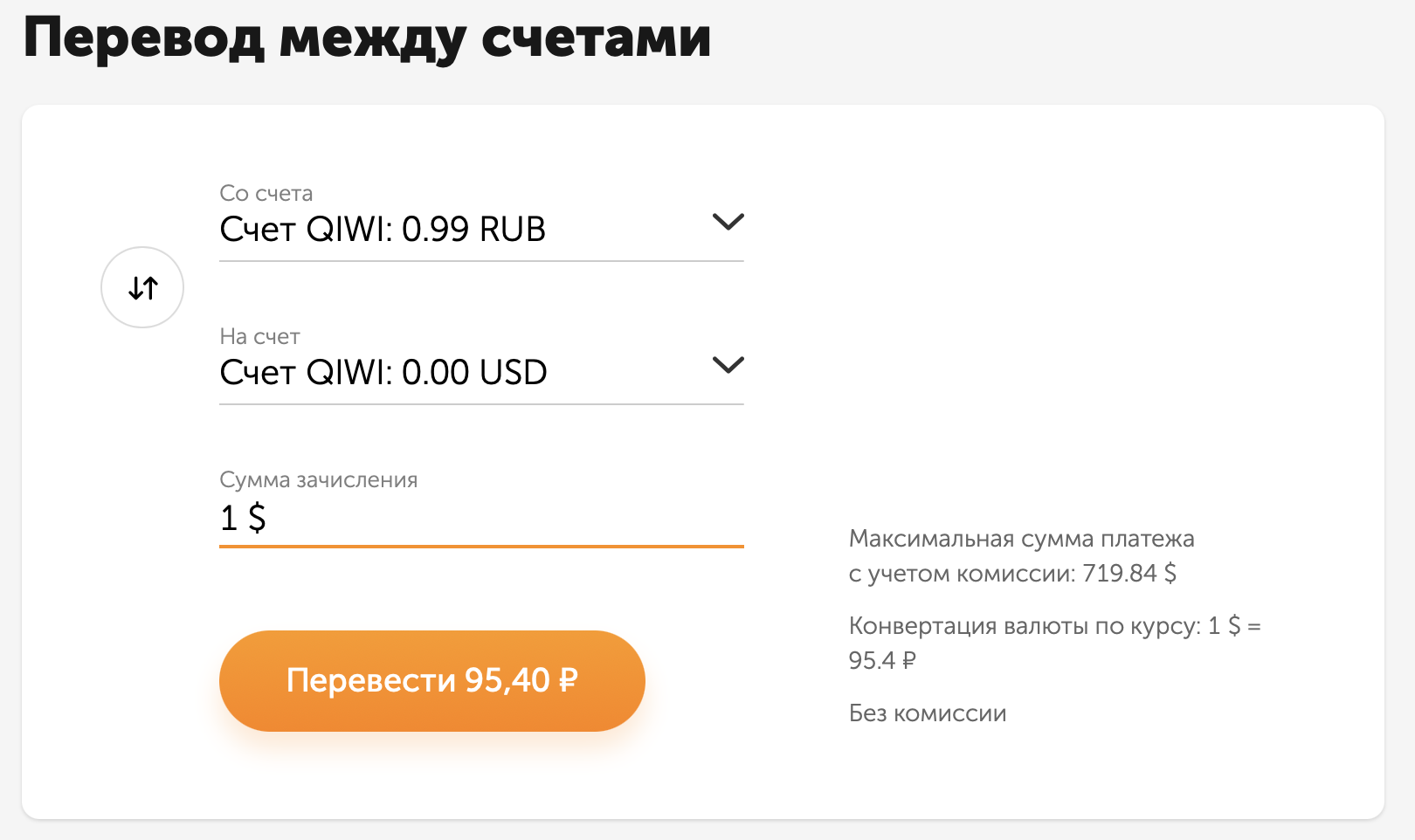
Task: Click the swap accounts arrows icon
Action: click(x=142, y=287)
